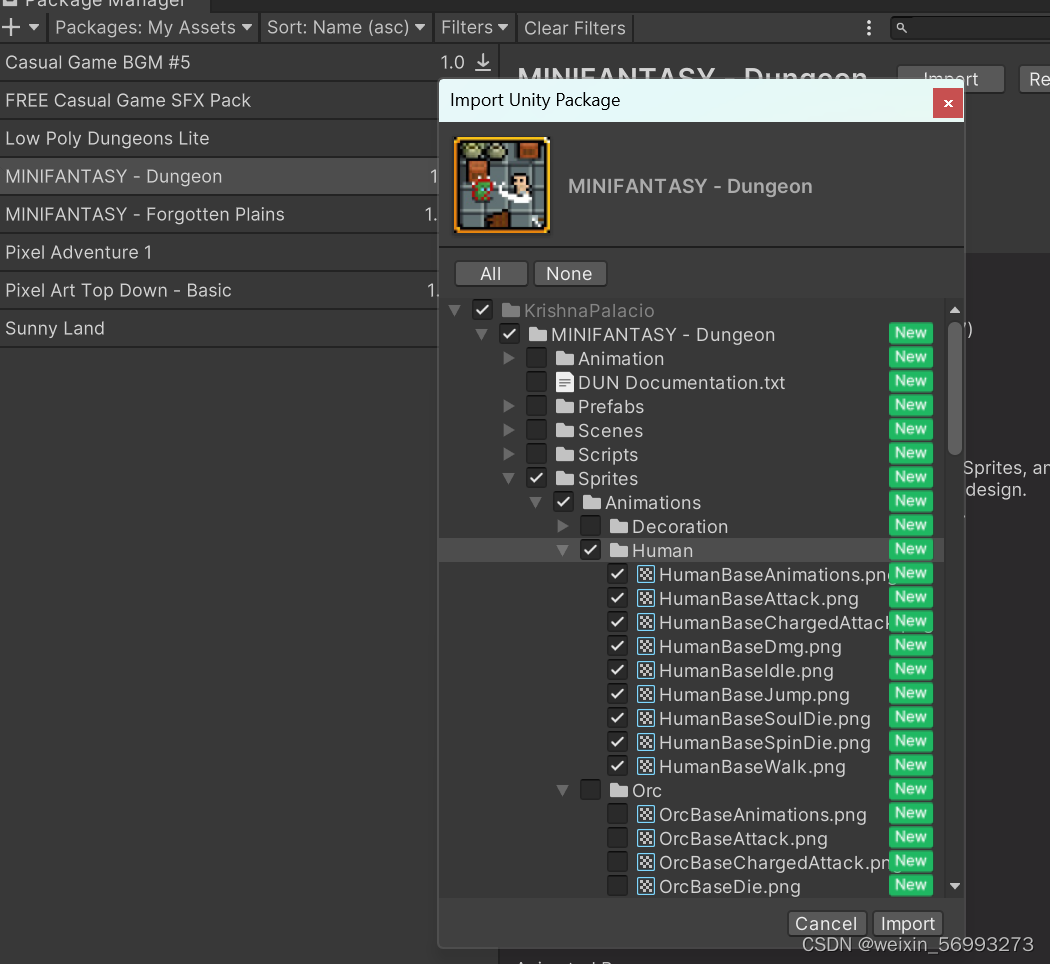Open the three-dot more options menu
1050x964 pixels.
tap(869, 27)
